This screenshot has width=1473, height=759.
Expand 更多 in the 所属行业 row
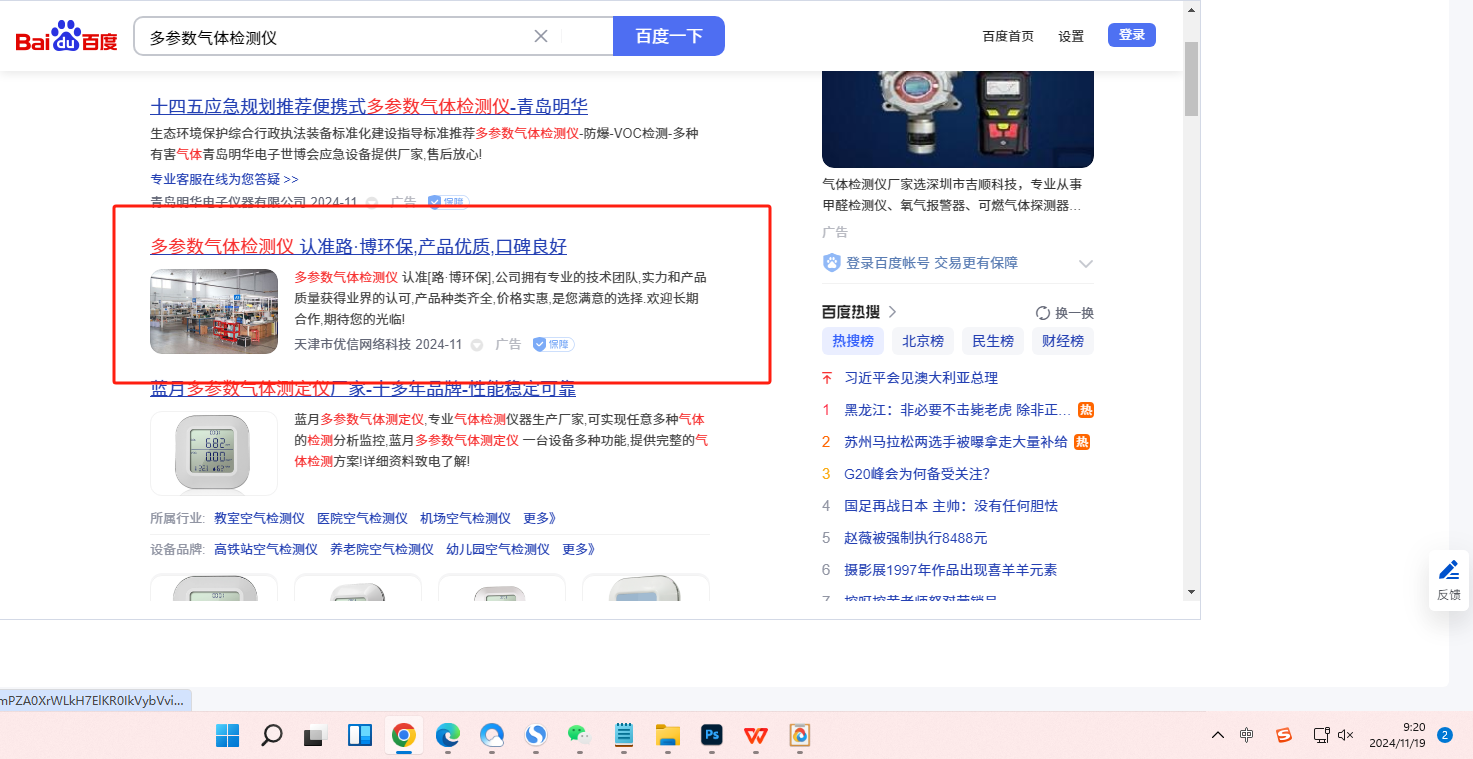[540, 518]
